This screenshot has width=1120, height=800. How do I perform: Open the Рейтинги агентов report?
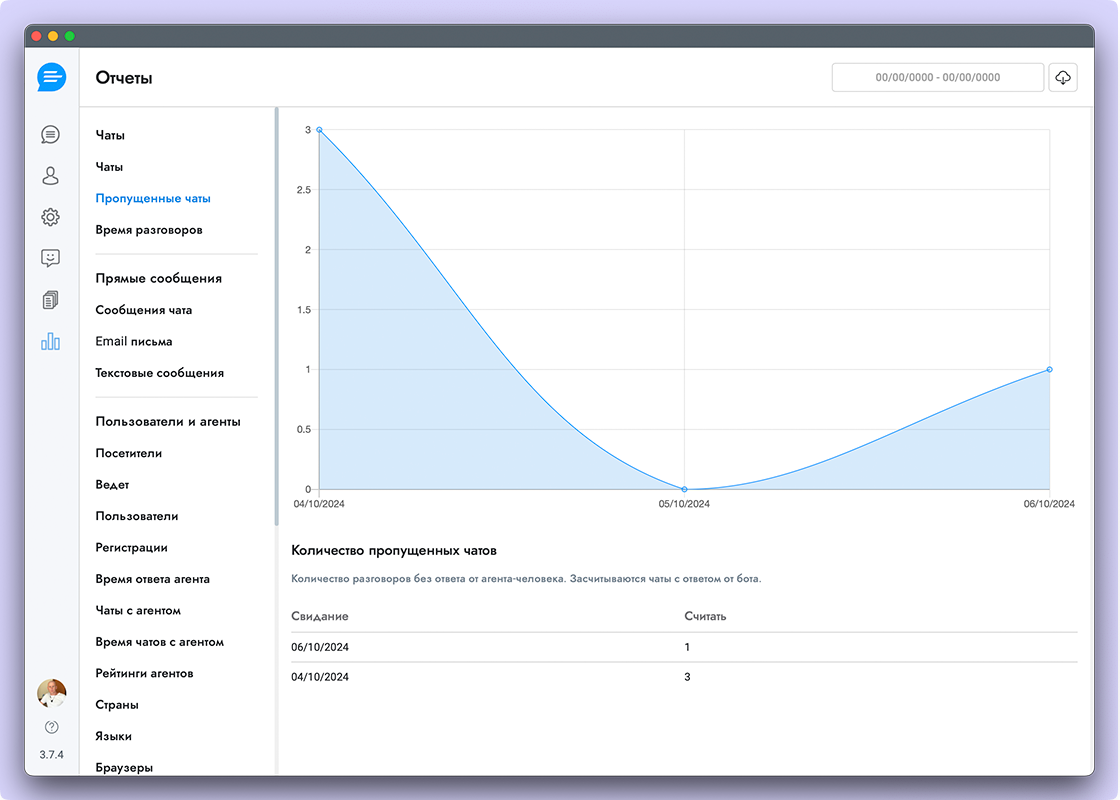click(x=145, y=674)
